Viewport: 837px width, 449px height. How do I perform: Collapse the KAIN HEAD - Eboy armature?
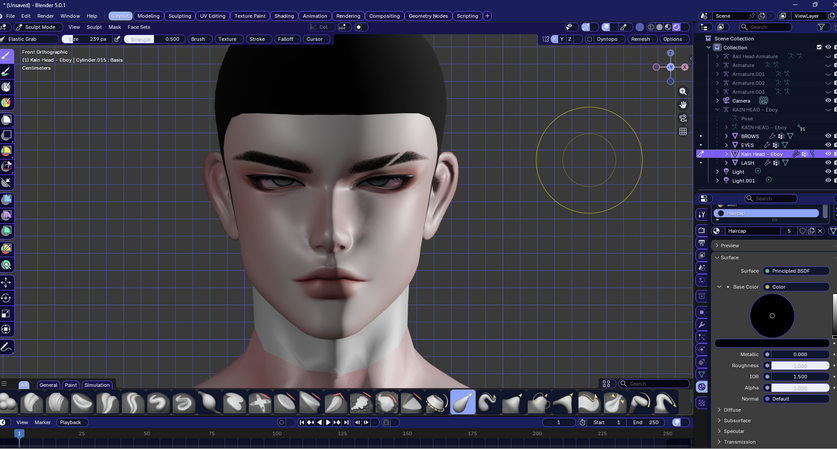[x=717, y=109]
